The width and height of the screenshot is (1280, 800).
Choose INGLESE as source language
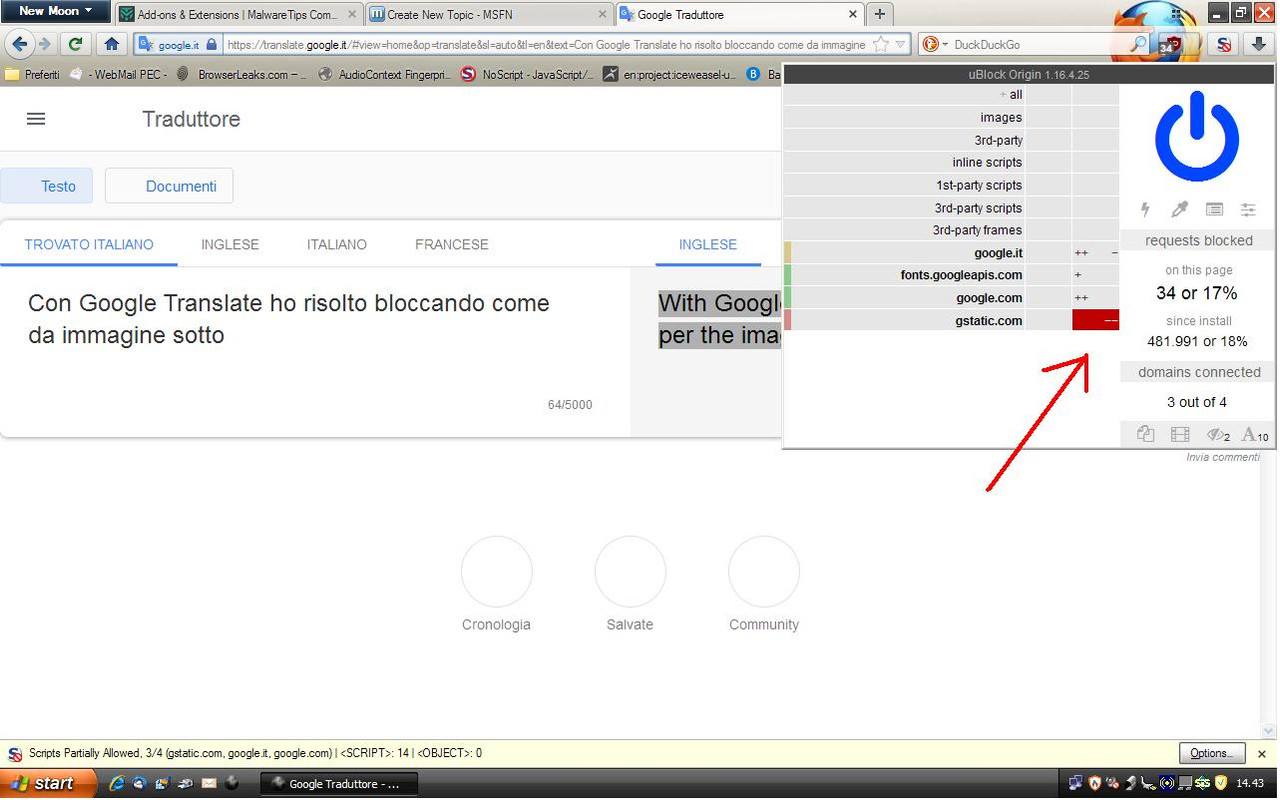pyautogui.click(x=230, y=245)
